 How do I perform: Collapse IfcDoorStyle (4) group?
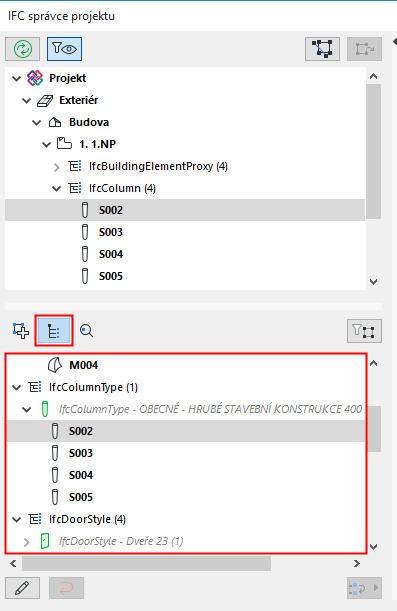click(x=16, y=519)
